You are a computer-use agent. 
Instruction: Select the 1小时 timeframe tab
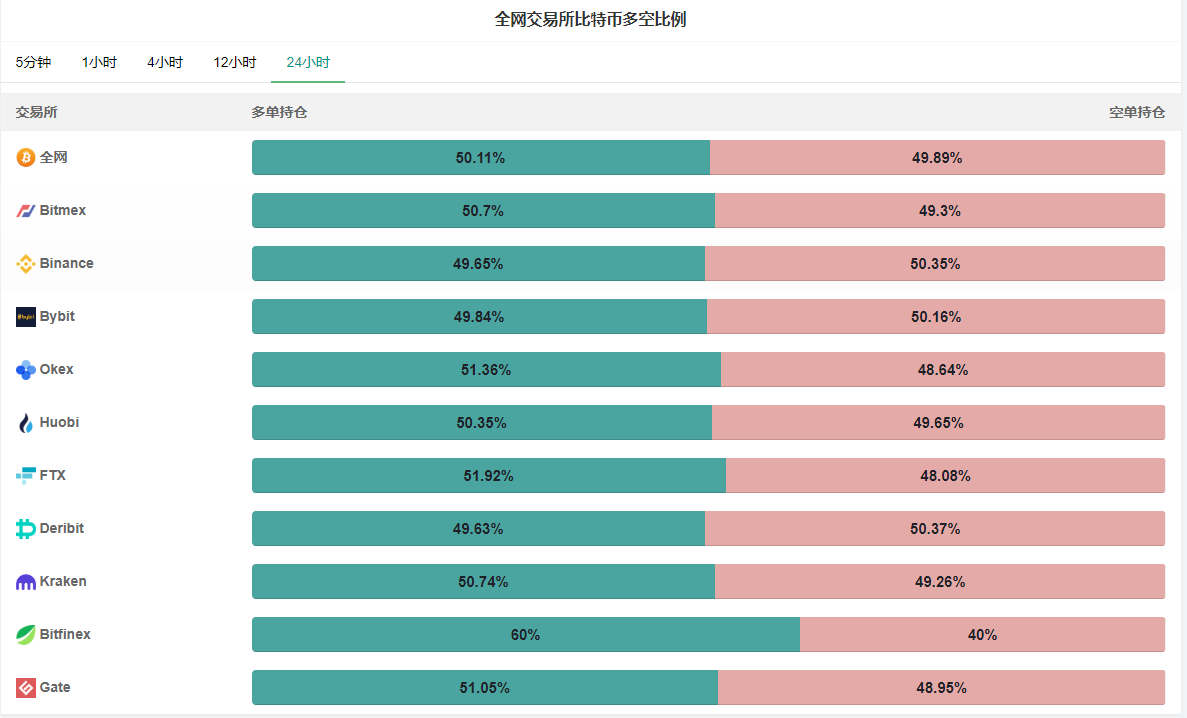pyautogui.click(x=99, y=62)
